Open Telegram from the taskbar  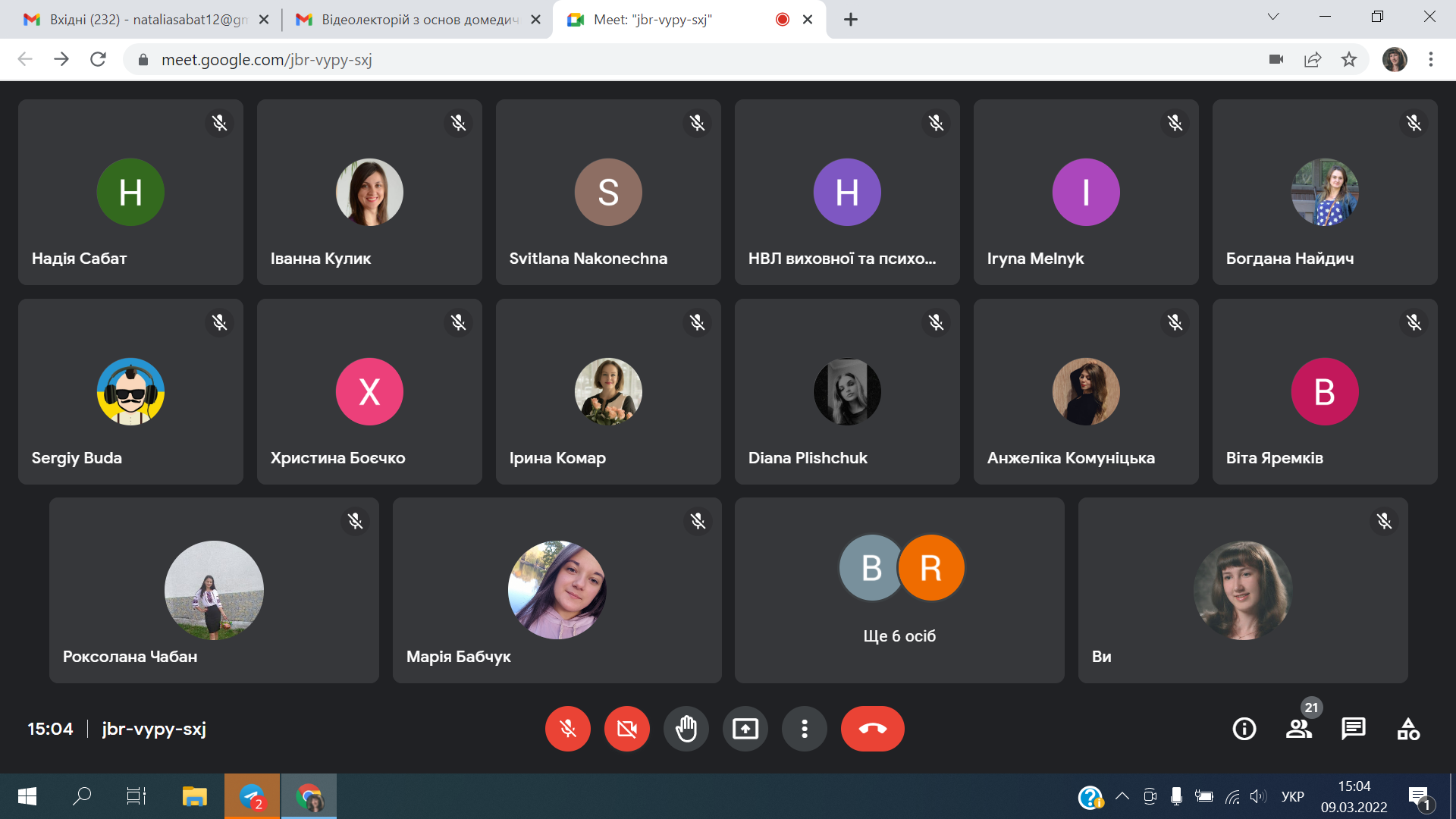coord(252,796)
